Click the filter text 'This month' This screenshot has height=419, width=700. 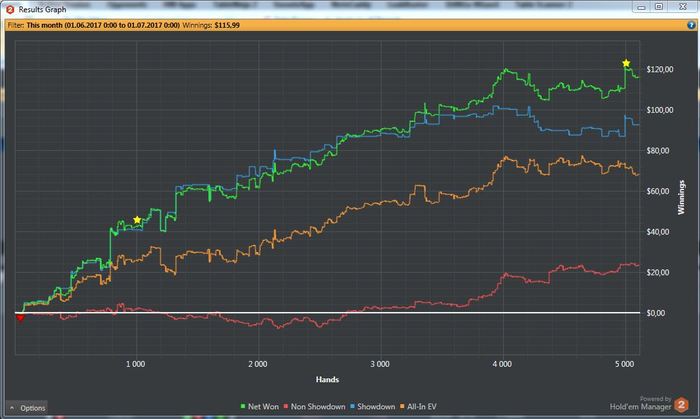(x=44, y=25)
